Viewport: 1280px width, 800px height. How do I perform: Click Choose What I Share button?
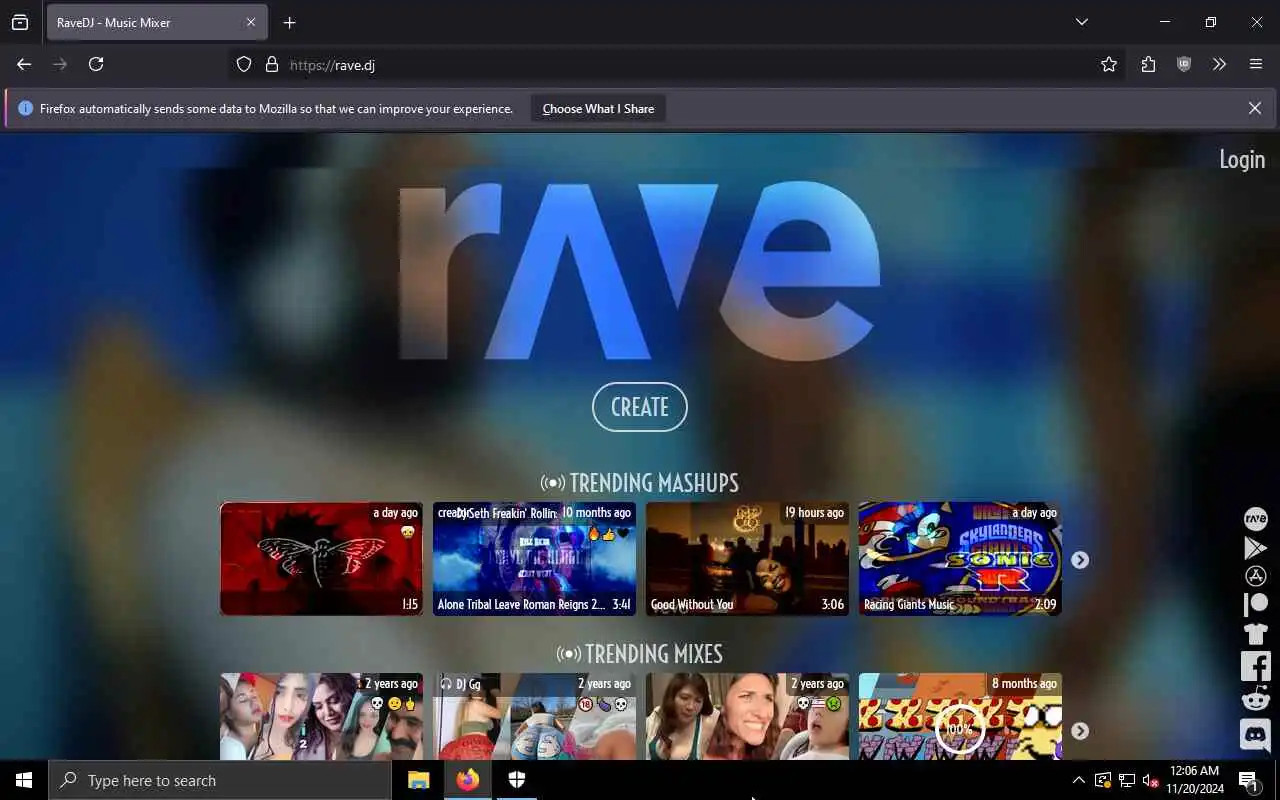(598, 108)
